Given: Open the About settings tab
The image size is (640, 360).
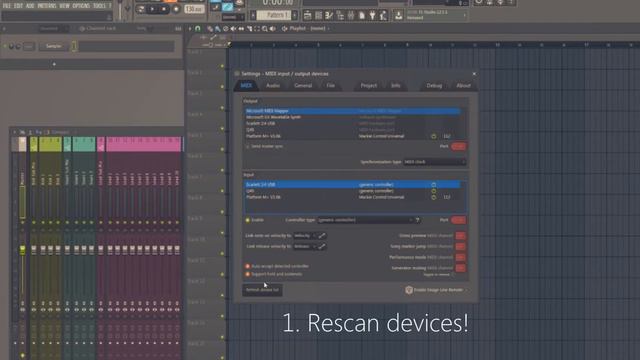Looking at the screenshot, I should (x=463, y=85).
